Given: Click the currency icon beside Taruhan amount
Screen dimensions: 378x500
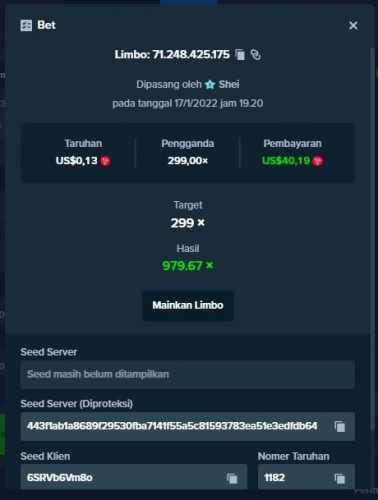Looking at the screenshot, I should (x=105, y=161).
